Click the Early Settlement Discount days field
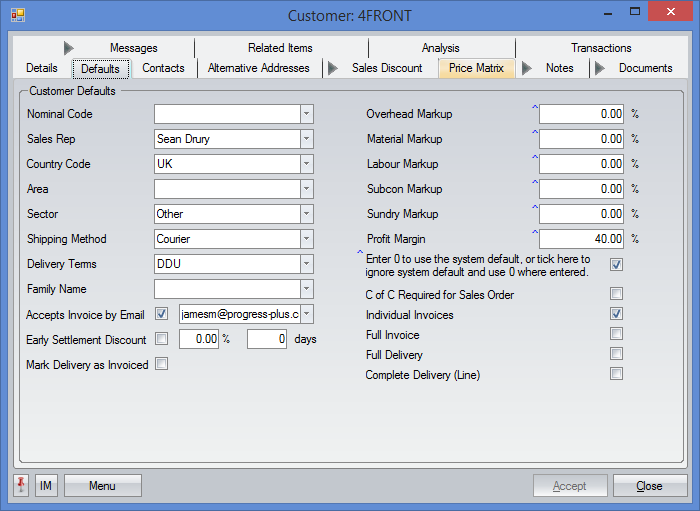This screenshot has width=700, height=511. (x=267, y=339)
